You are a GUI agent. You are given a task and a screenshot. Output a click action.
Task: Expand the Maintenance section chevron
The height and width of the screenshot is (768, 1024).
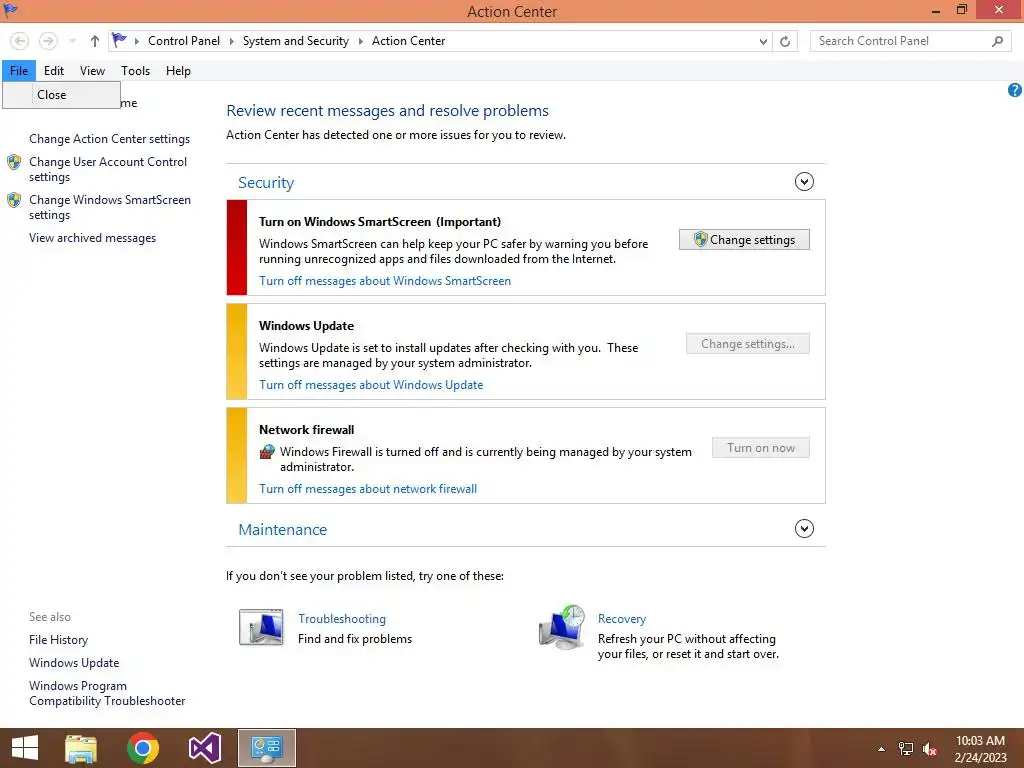(804, 528)
